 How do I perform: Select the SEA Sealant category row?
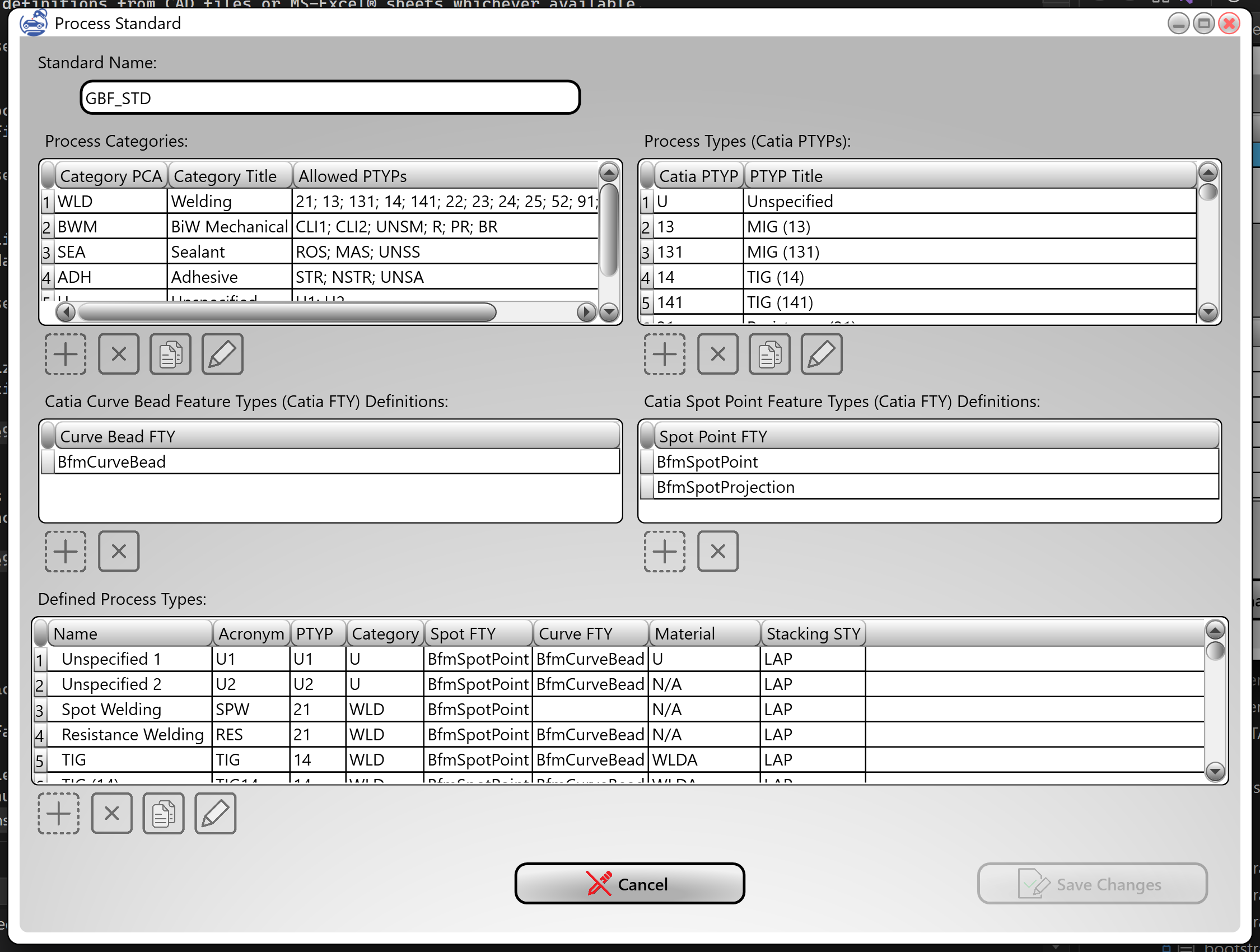pos(320,251)
